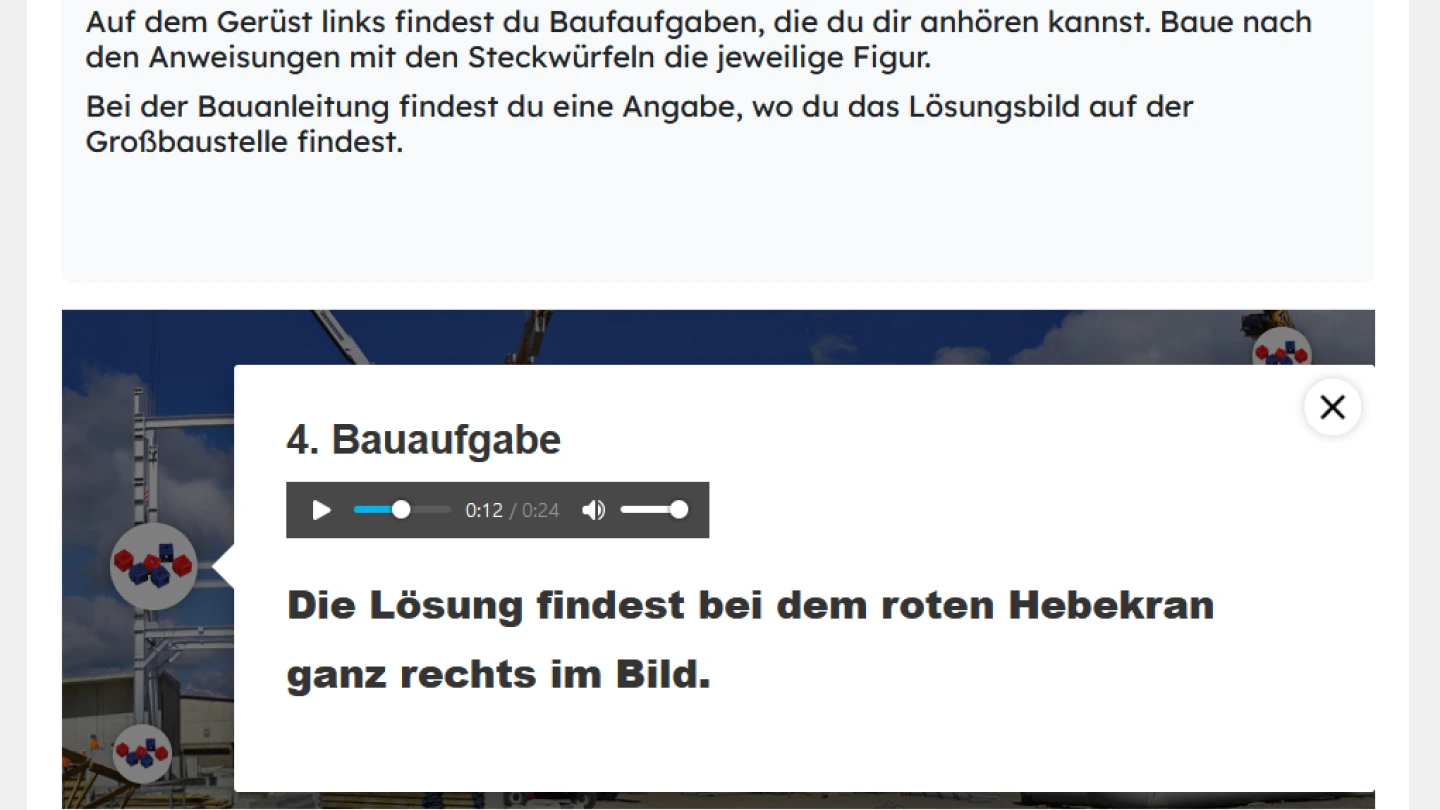Click the audio progress slider handle
Image resolution: width=1440 pixels, height=810 pixels.
click(x=401, y=510)
